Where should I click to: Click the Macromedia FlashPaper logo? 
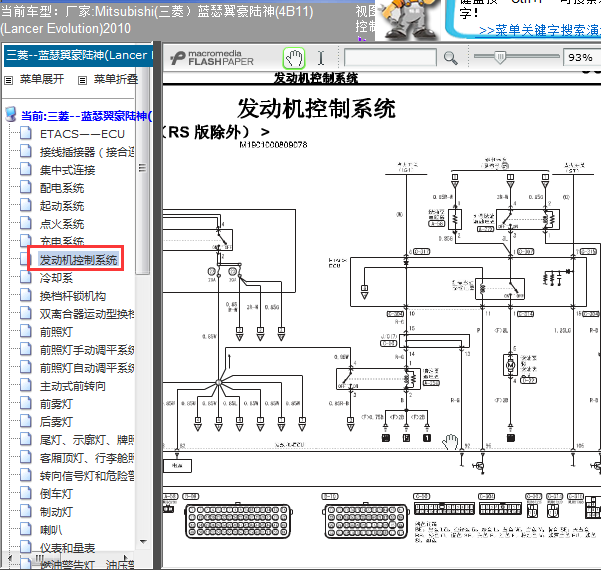coord(212,58)
